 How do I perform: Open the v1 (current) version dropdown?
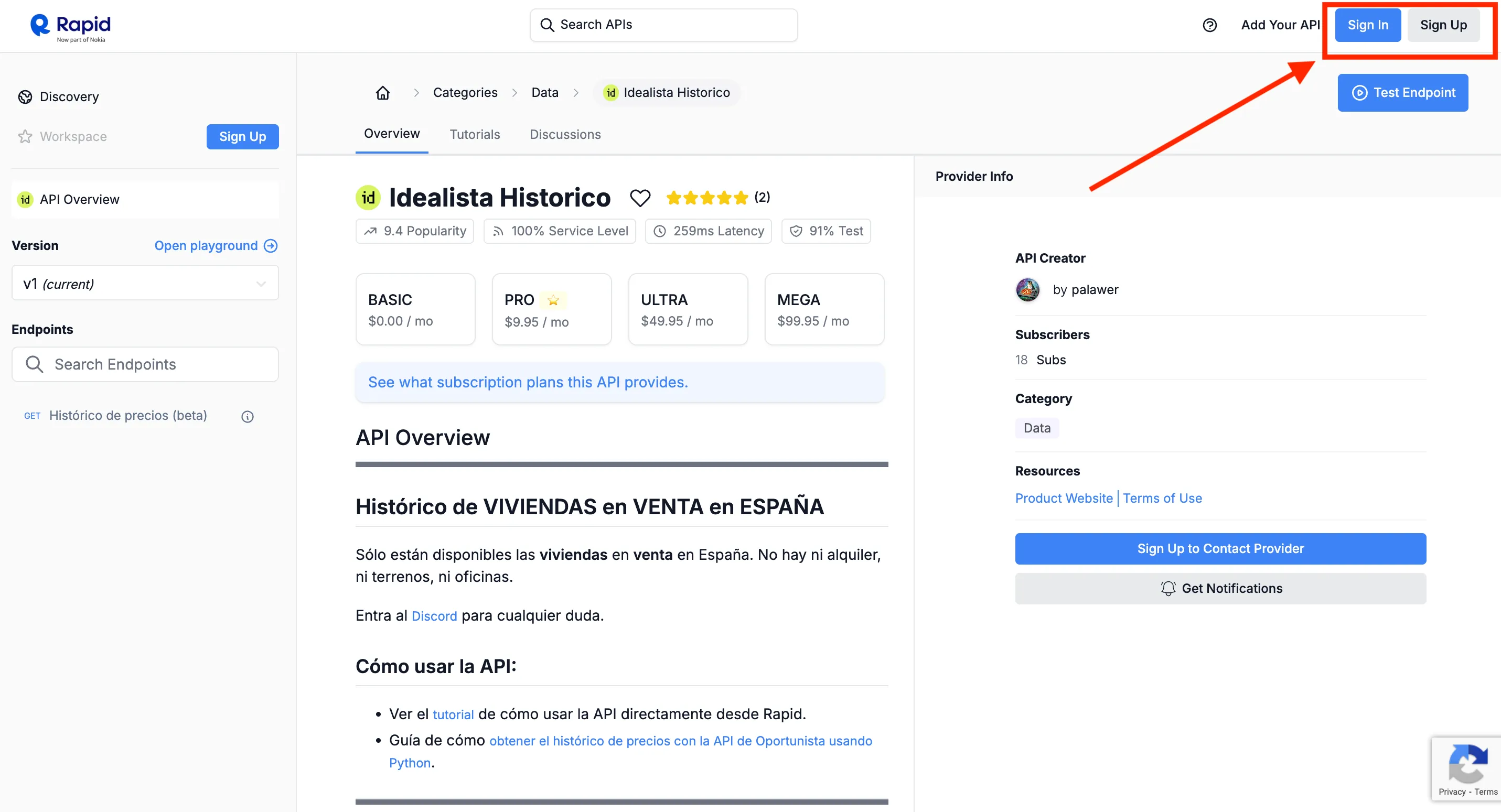tap(145, 284)
